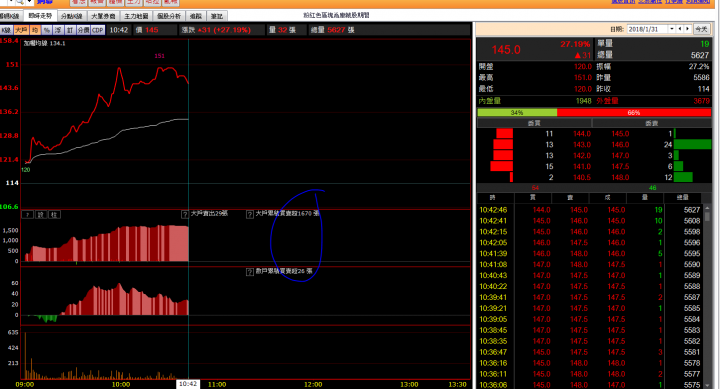Screen dimensions: 720x389
Task: Click the large 145.0 last price
Action: tap(506, 50)
